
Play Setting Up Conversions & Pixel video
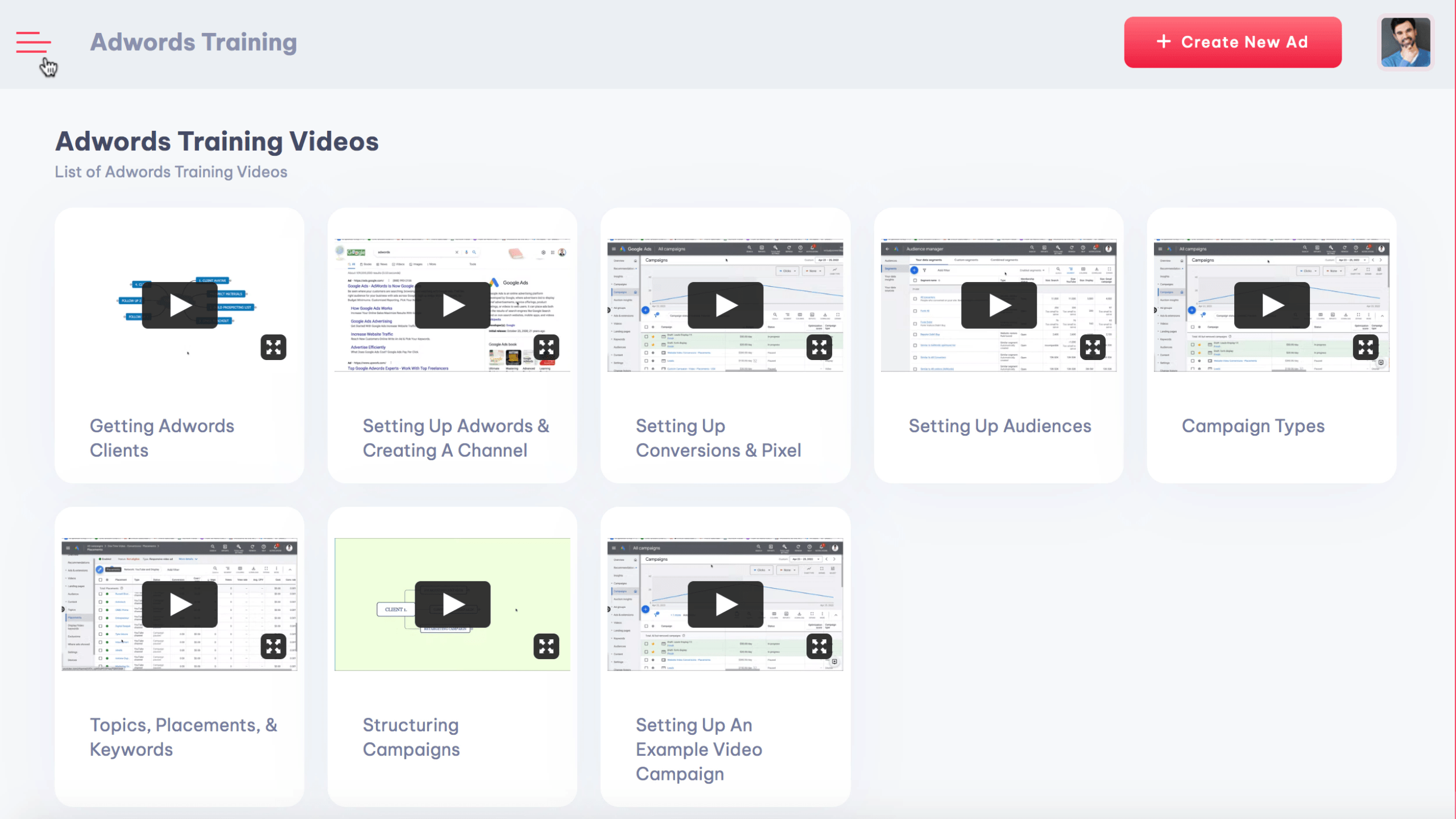point(726,305)
